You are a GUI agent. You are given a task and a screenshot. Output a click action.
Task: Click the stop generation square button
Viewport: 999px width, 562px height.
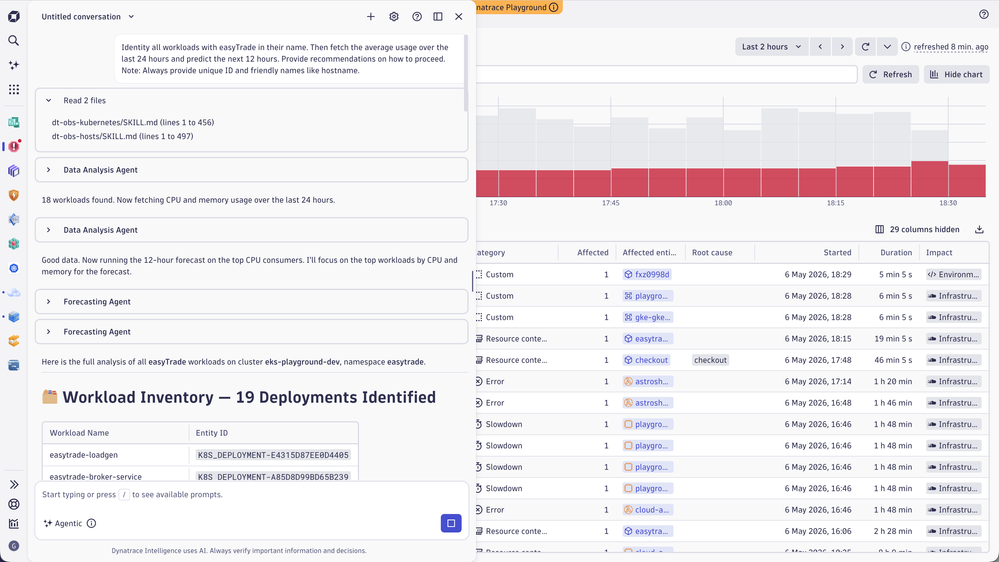pos(451,523)
